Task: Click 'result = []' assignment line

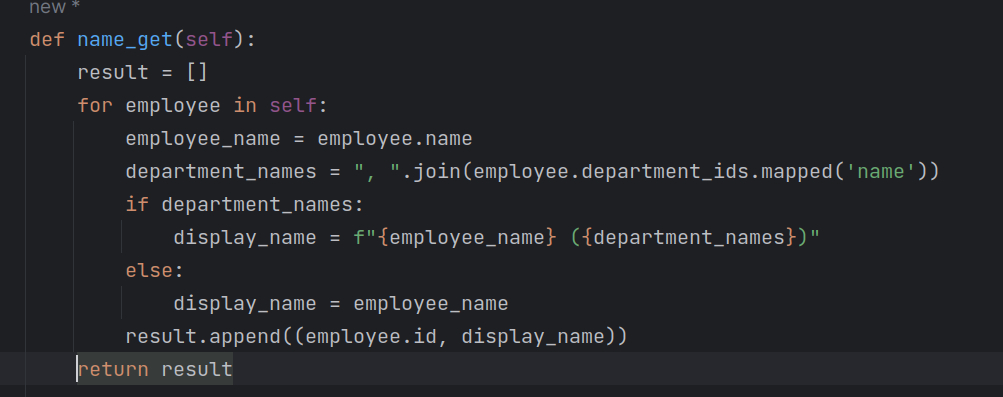Action: [x=143, y=72]
